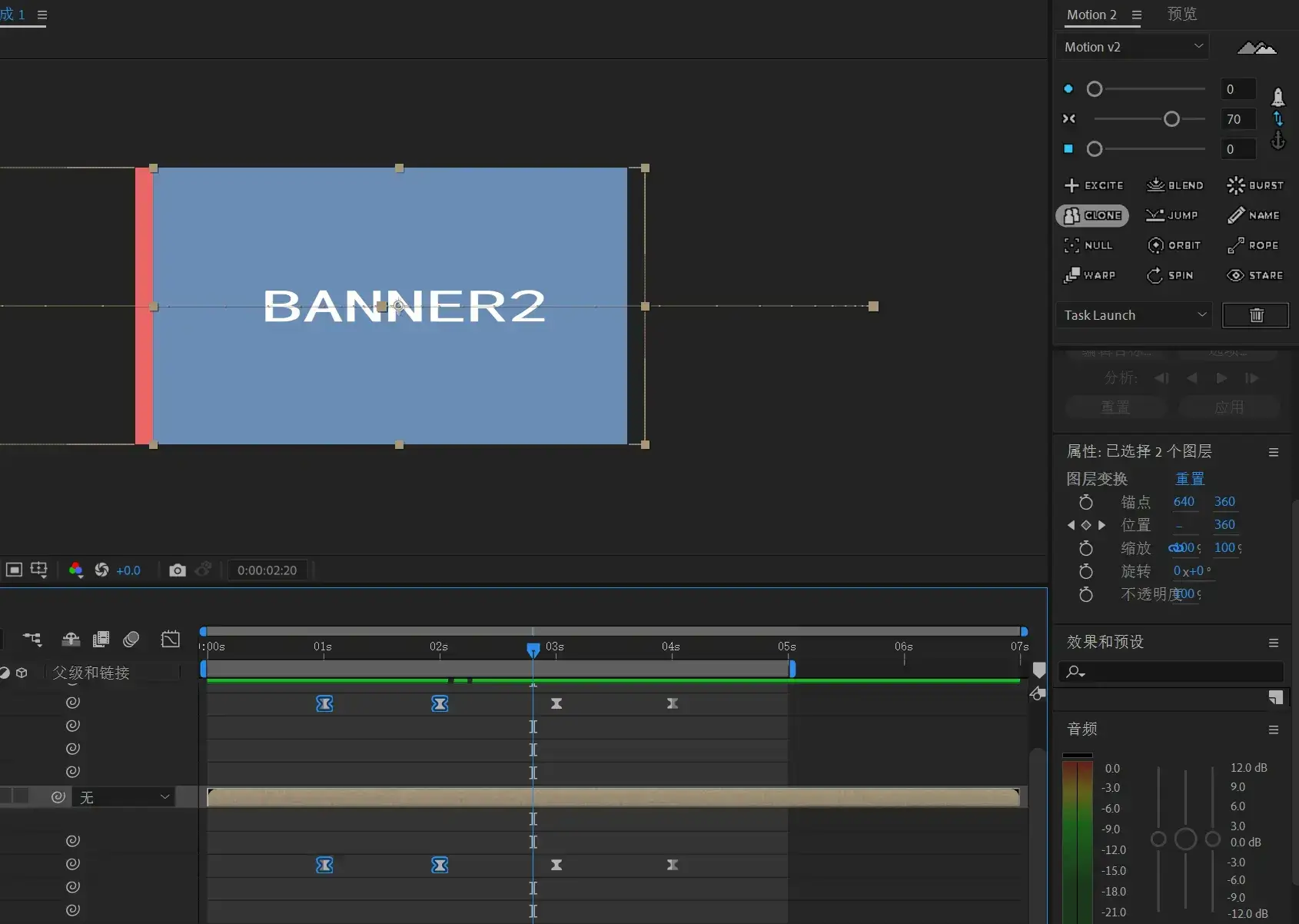Click the BURST tool in Motion 2

(x=1255, y=185)
